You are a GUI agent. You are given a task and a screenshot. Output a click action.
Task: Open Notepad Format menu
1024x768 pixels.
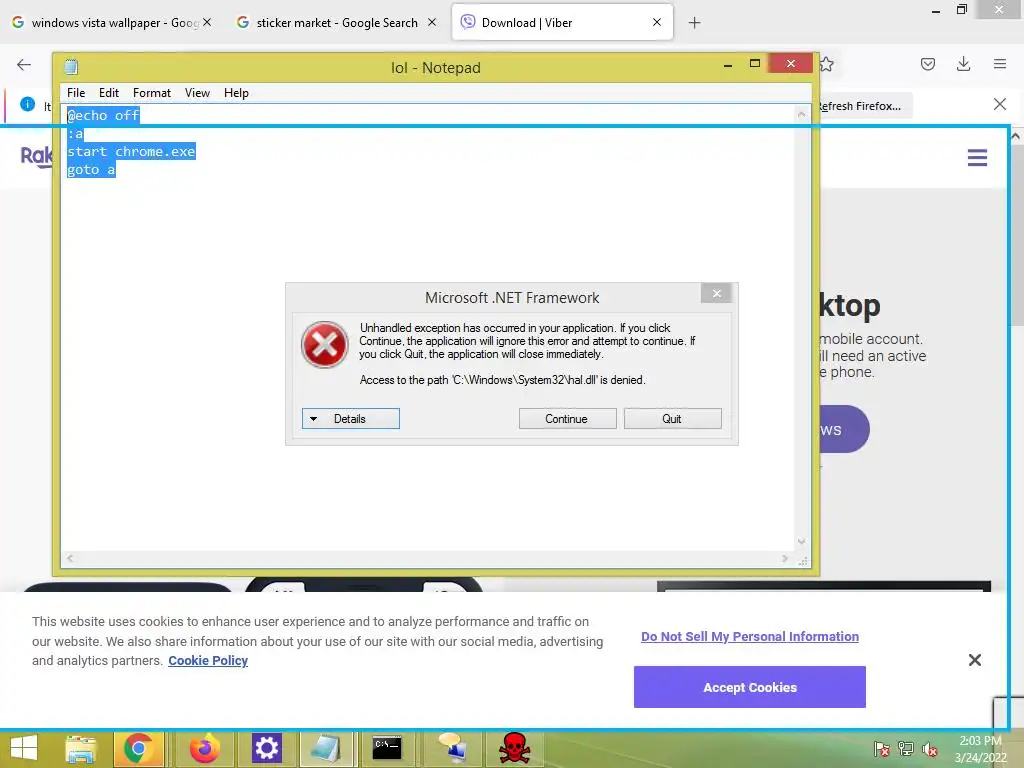(x=152, y=93)
